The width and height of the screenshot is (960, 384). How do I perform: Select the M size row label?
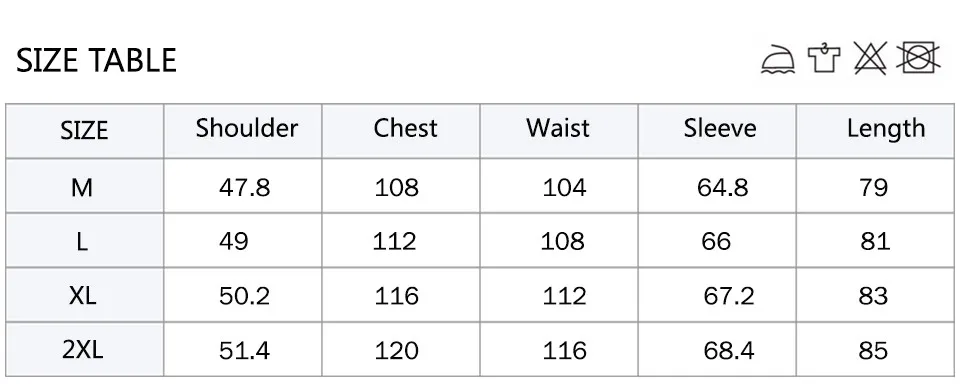click(x=81, y=187)
